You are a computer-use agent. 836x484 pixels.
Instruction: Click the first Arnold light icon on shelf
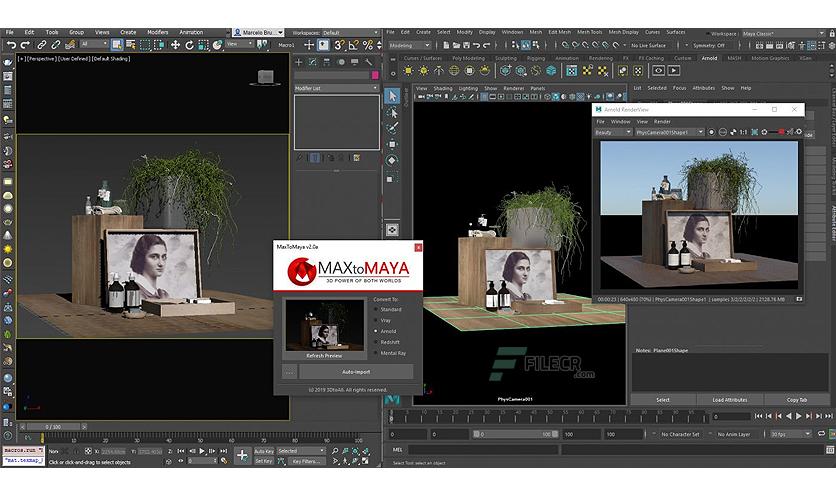coord(408,70)
